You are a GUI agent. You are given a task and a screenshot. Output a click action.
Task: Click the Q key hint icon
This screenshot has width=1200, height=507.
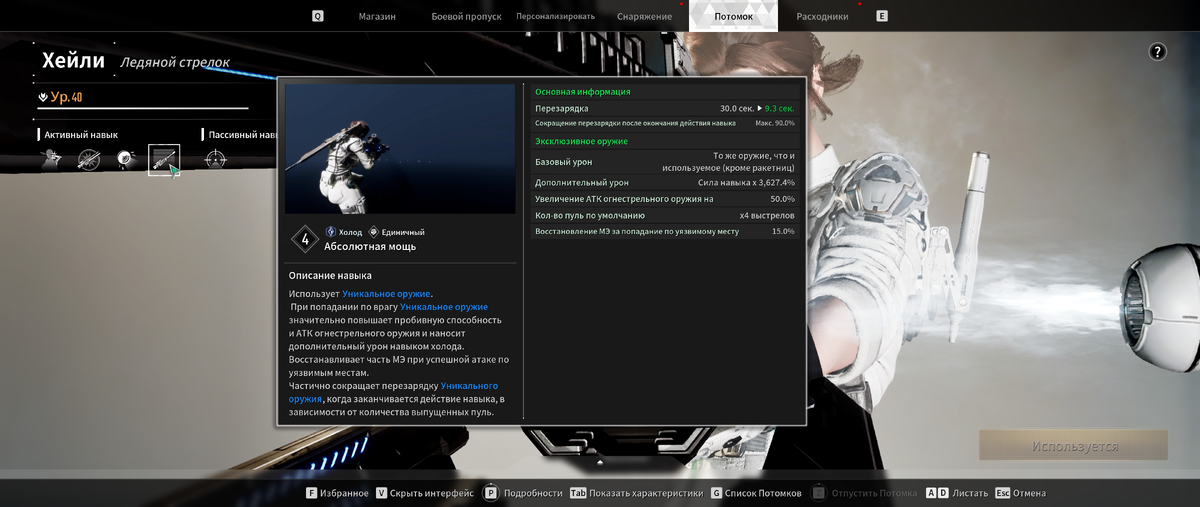(x=318, y=16)
